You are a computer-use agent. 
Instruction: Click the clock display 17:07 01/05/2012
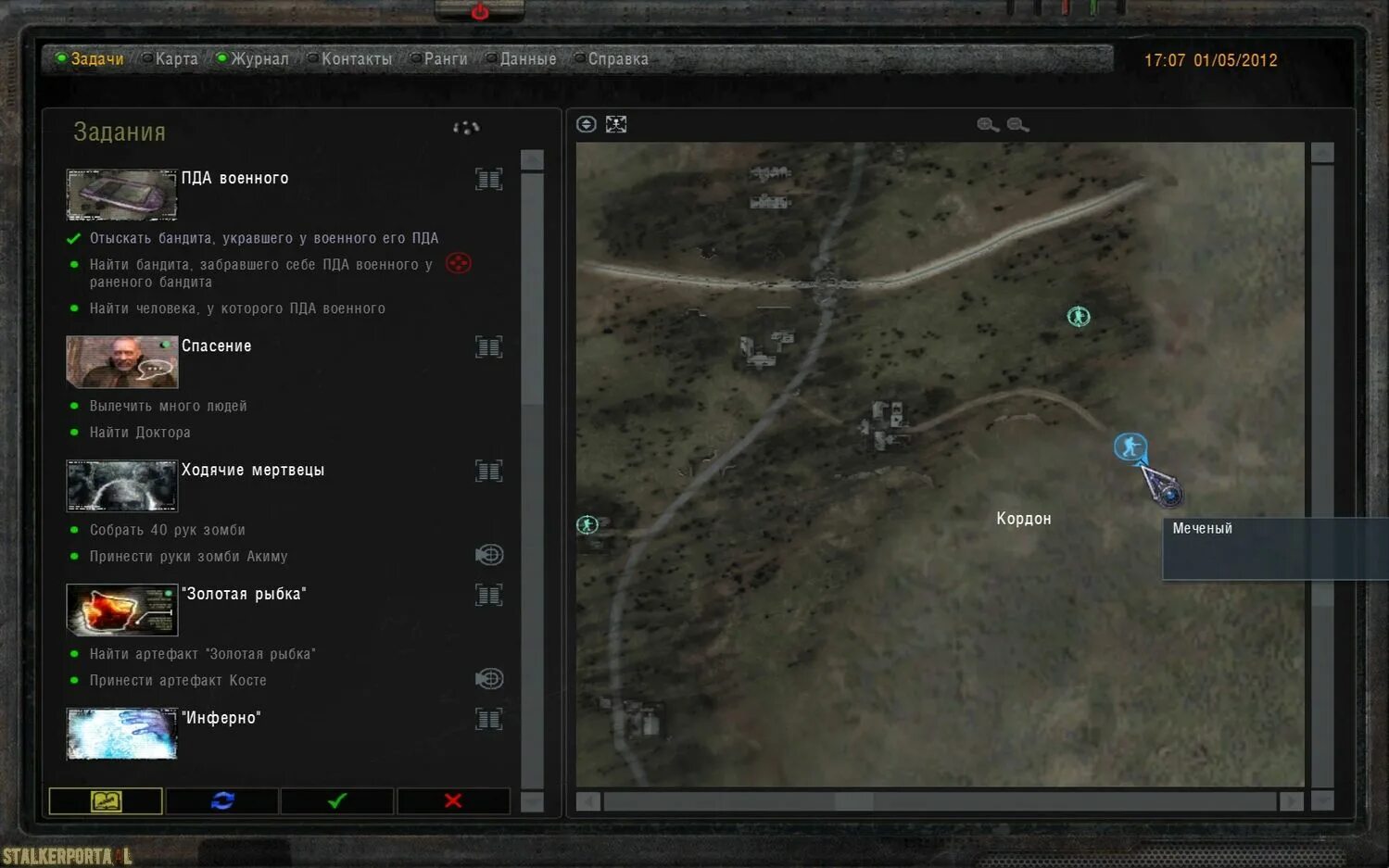[x=1210, y=60]
